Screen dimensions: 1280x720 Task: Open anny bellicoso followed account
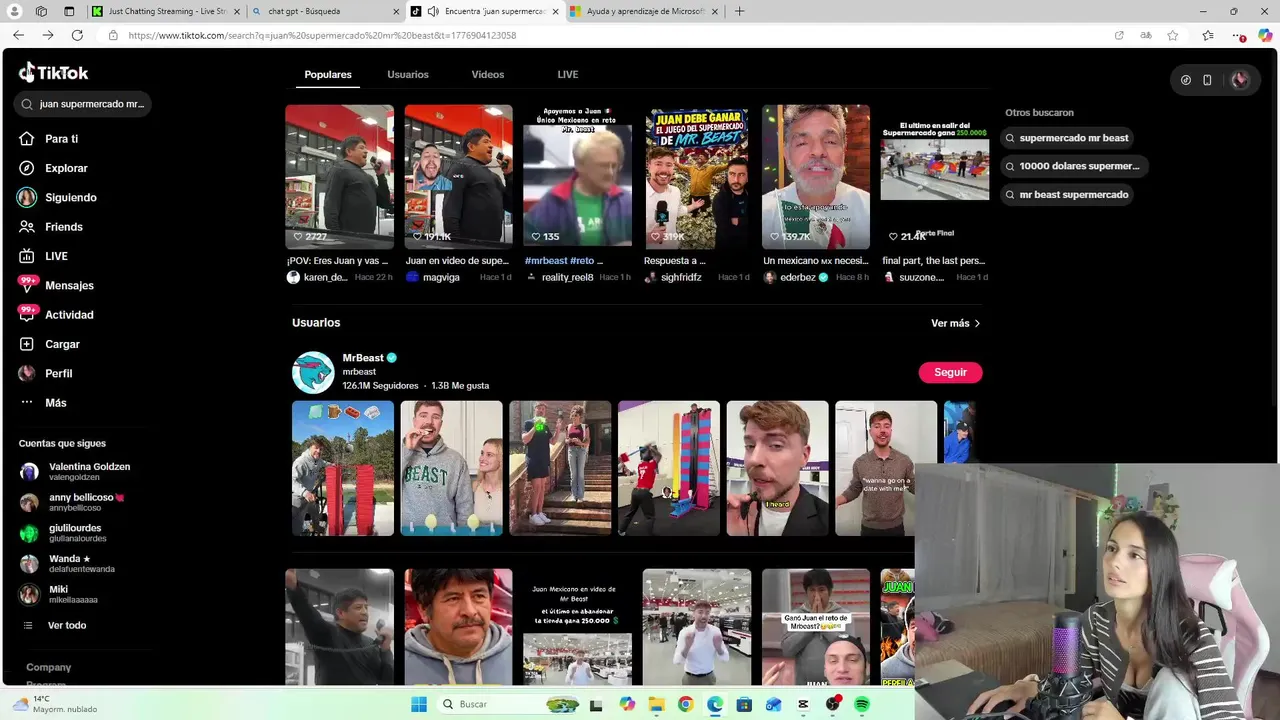71,502
